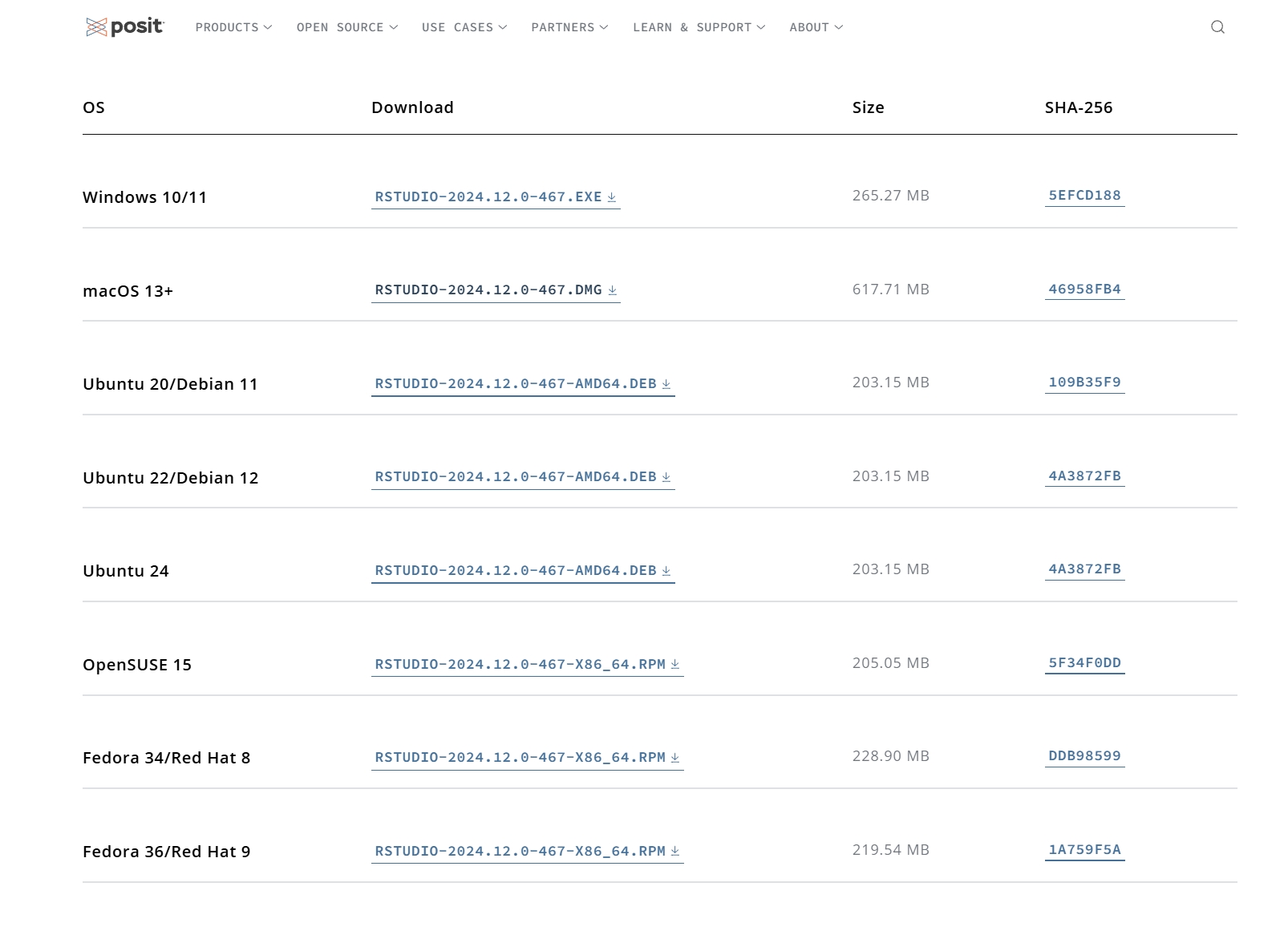Download RSTUDIO-2024.12.0-467.EXE for Windows

[496, 197]
